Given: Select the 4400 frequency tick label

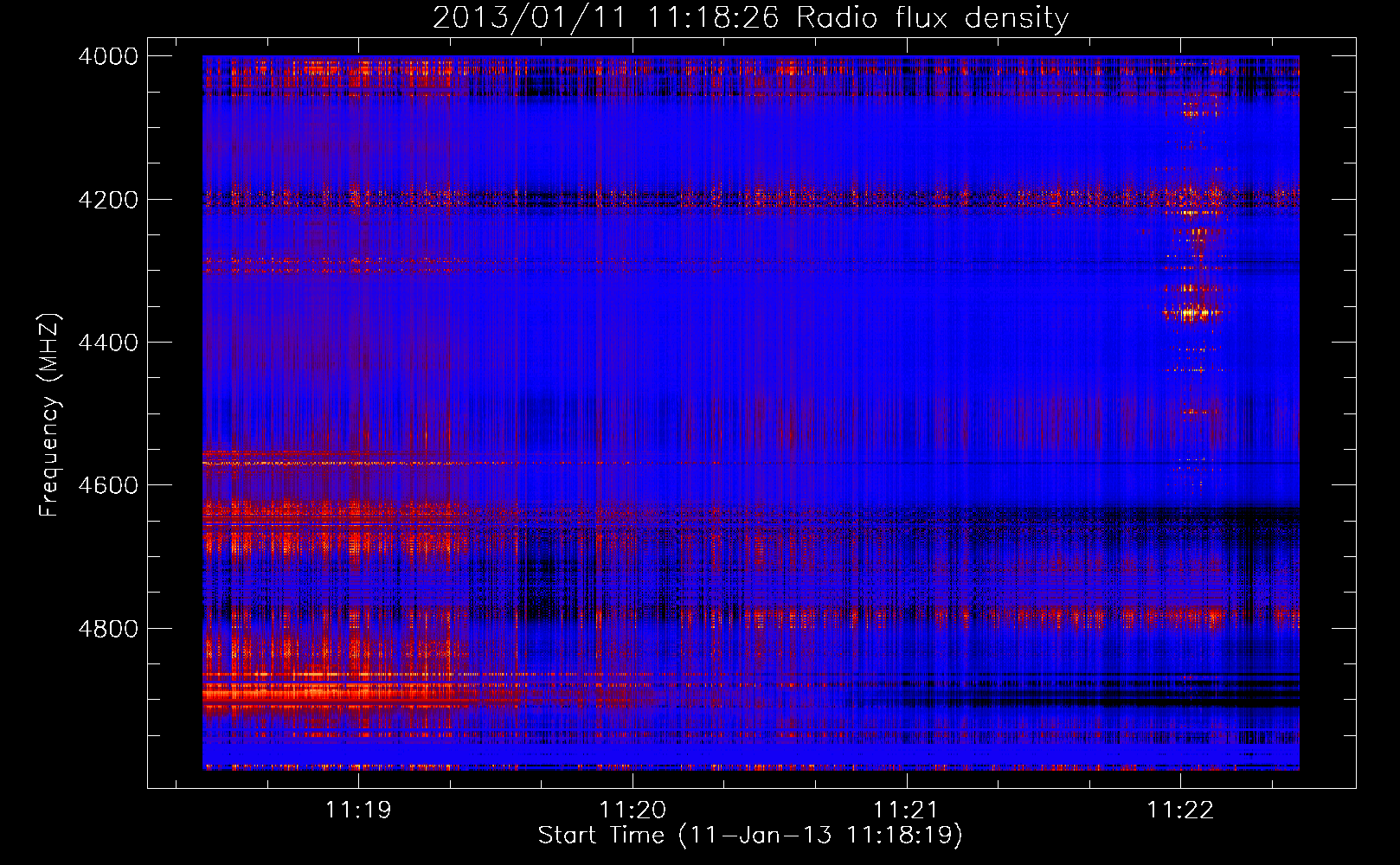Looking at the screenshot, I should tap(108, 343).
